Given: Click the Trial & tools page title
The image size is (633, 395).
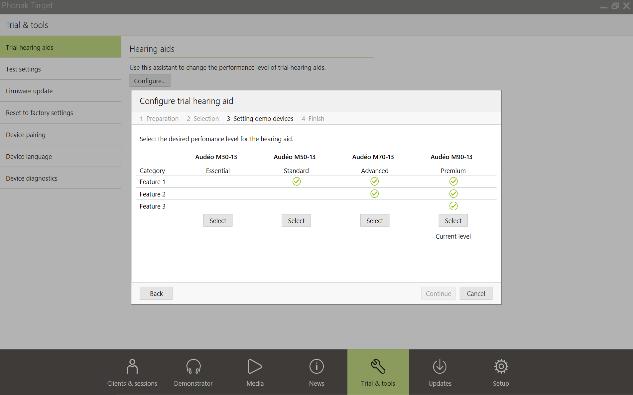Looking at the screenshot, I should [x=28, y=25].
